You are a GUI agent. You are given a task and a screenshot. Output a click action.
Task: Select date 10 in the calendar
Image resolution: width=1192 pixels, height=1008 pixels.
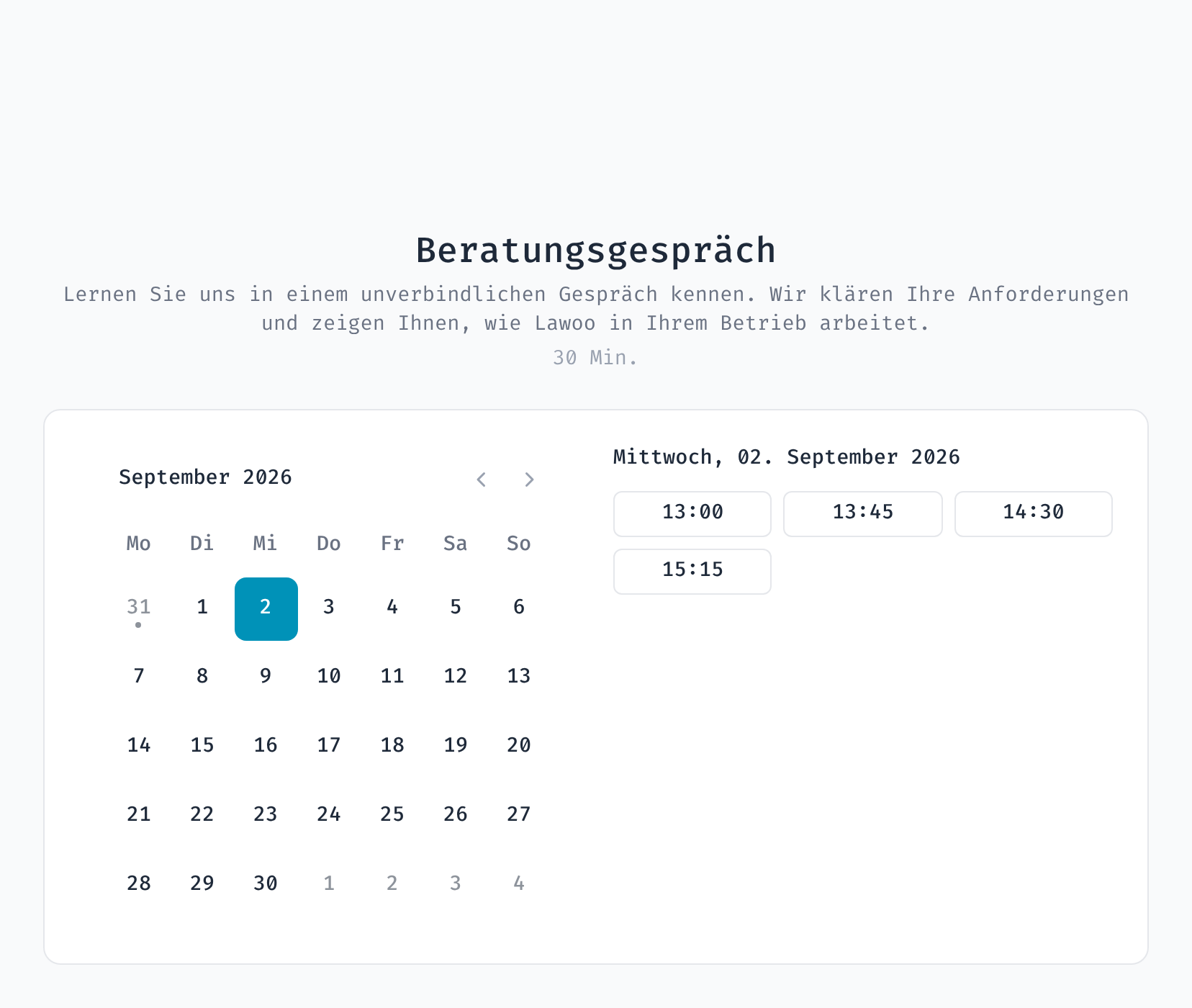[329, 678]
